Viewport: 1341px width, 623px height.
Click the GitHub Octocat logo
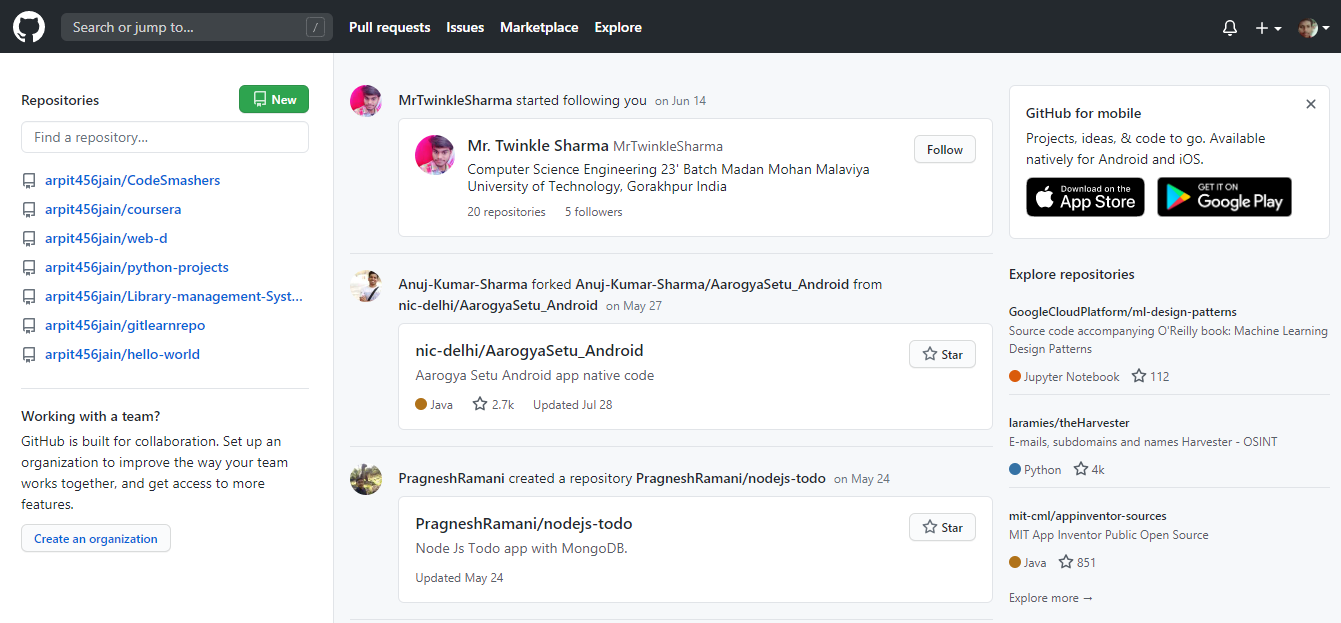point(29,27)
